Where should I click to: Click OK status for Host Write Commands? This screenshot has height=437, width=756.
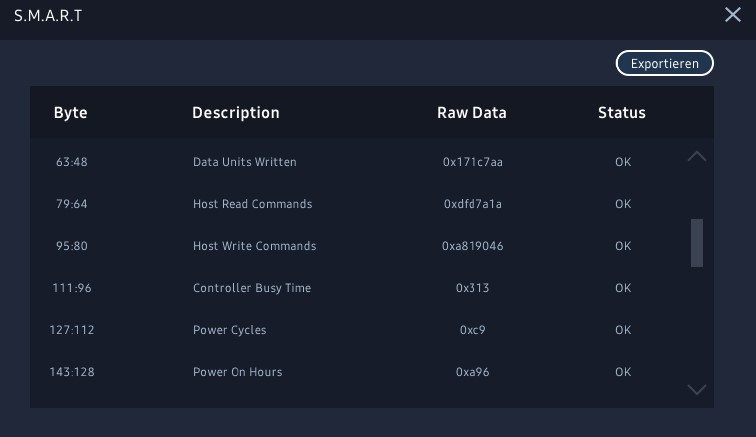coord(622,246)
